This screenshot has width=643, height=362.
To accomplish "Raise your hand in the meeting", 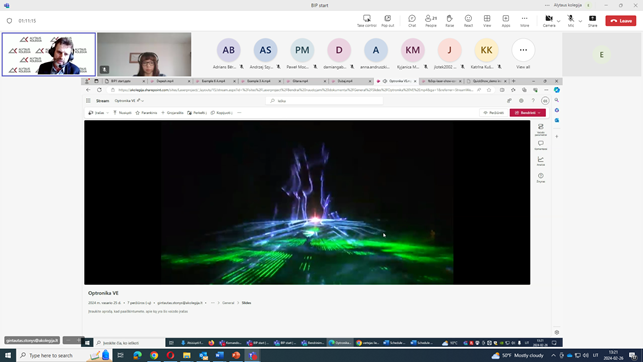I will pos(449,20).
